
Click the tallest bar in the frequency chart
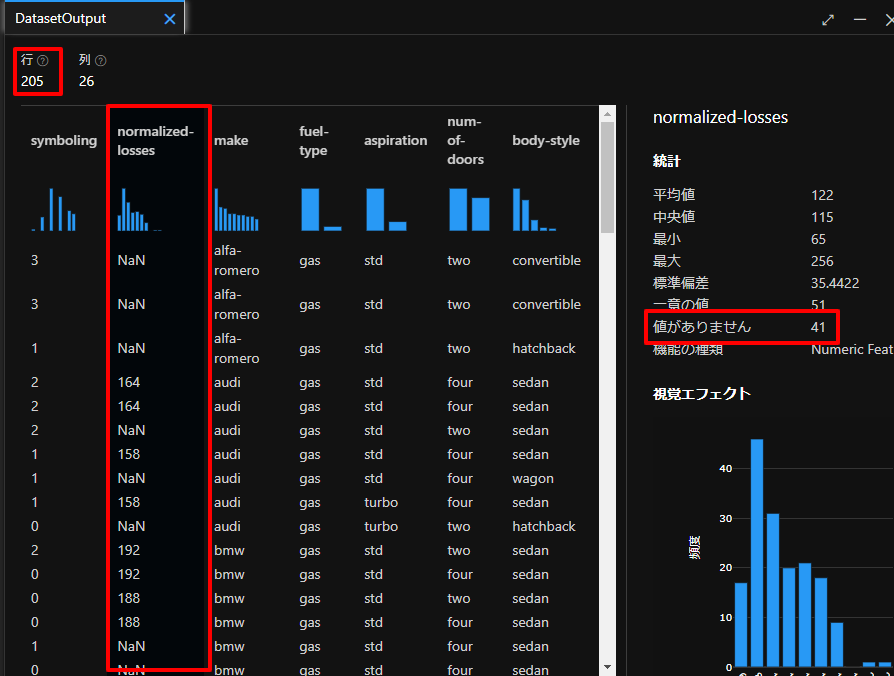click(757, 552)
